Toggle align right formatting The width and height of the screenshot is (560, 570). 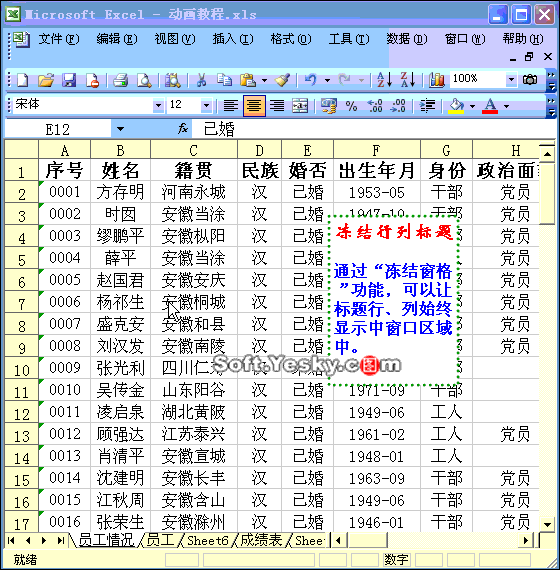[x=277, y=106]
